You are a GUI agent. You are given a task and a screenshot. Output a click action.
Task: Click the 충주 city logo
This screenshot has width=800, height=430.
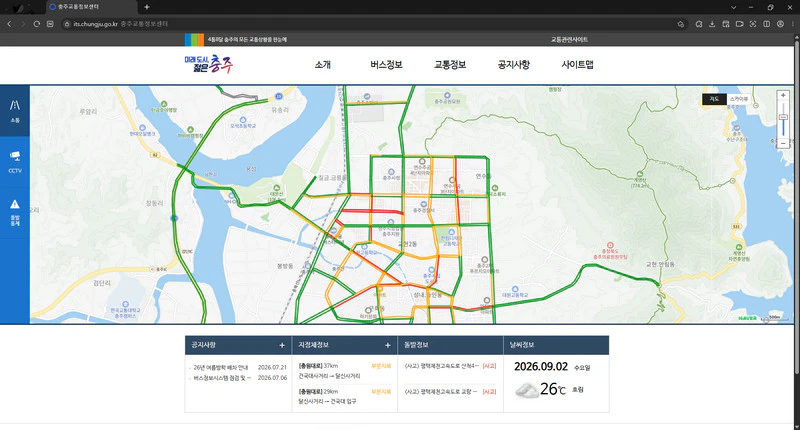click(209, 64)
